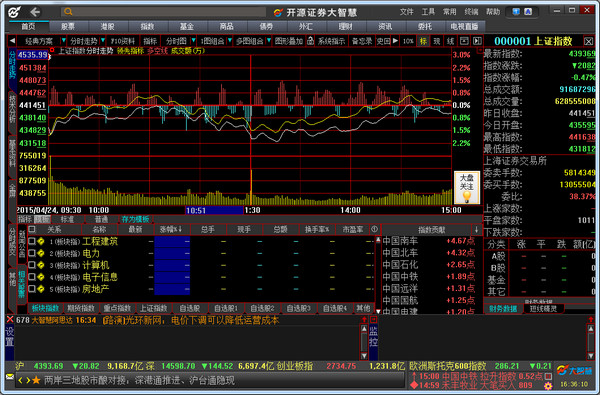Image resolution: width=600 pixels, height=395 pixels.
Task: Click the mail envelope icon at bottom left
Action: (x=10, y=377)
